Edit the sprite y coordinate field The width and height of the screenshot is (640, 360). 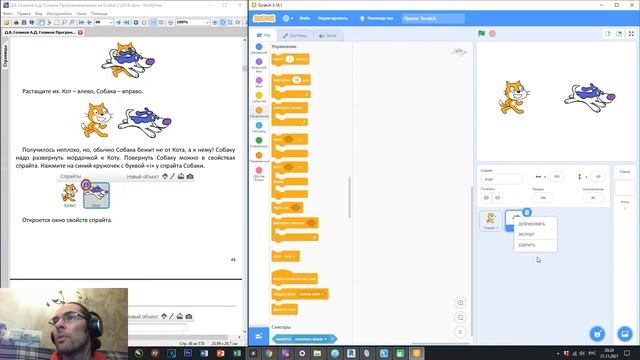coord(598,177)
